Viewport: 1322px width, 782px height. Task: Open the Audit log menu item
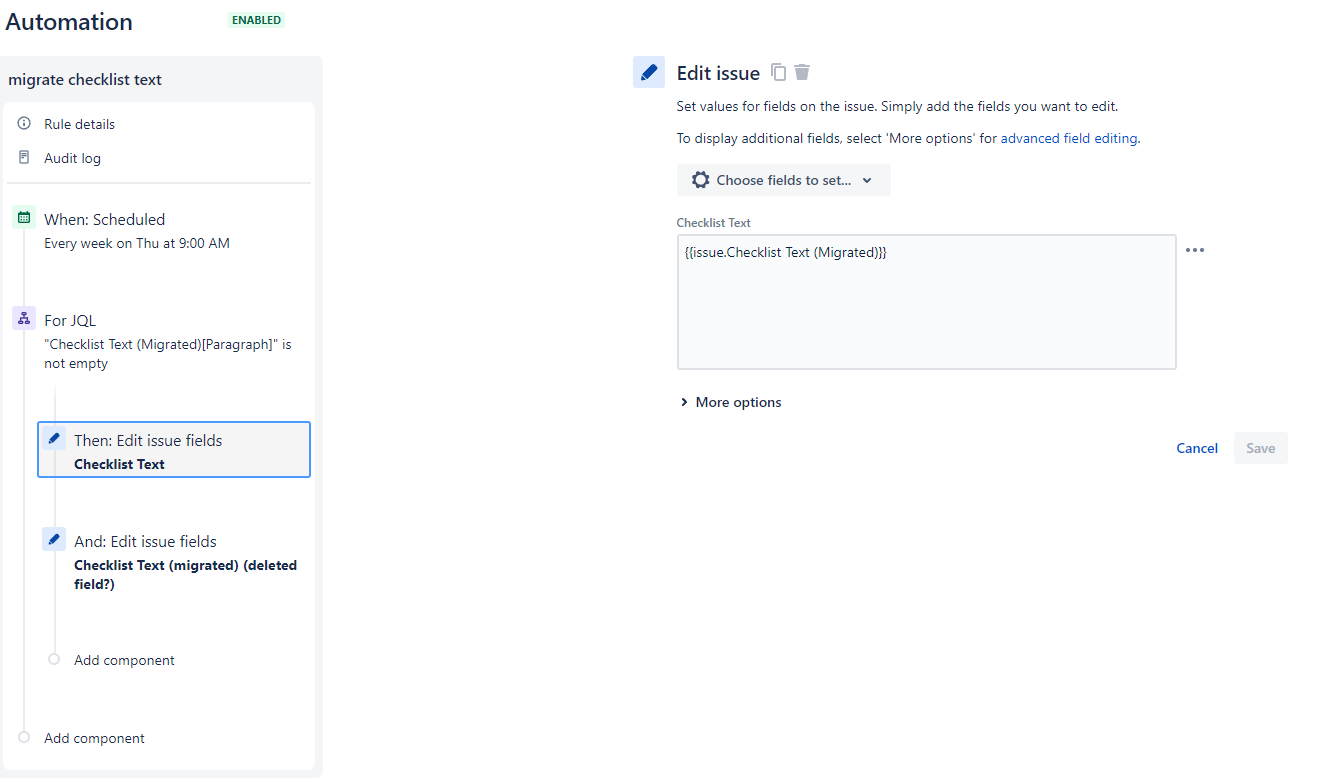point(72,158)
